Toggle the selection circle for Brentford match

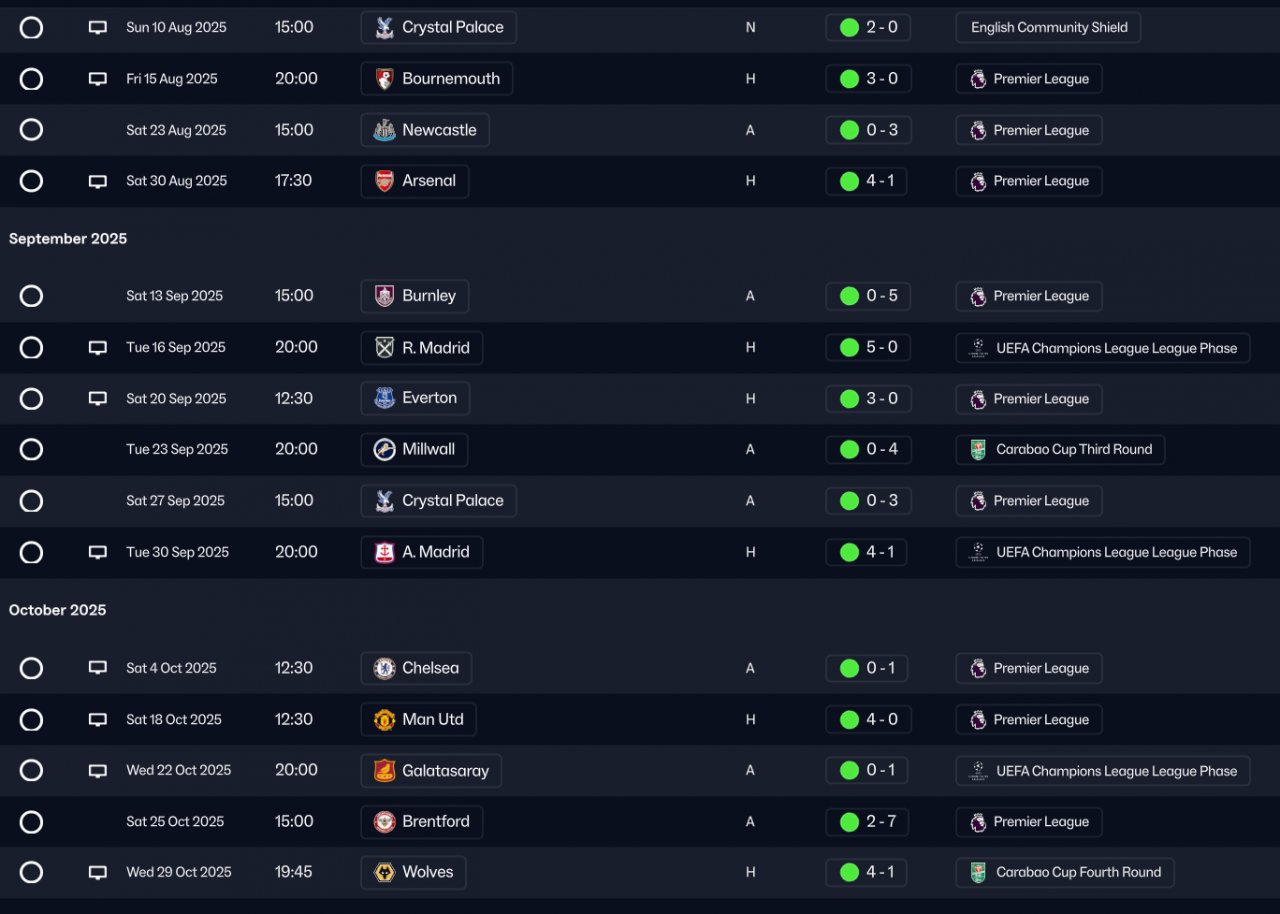pyautogui.click(x=31, y=822)
